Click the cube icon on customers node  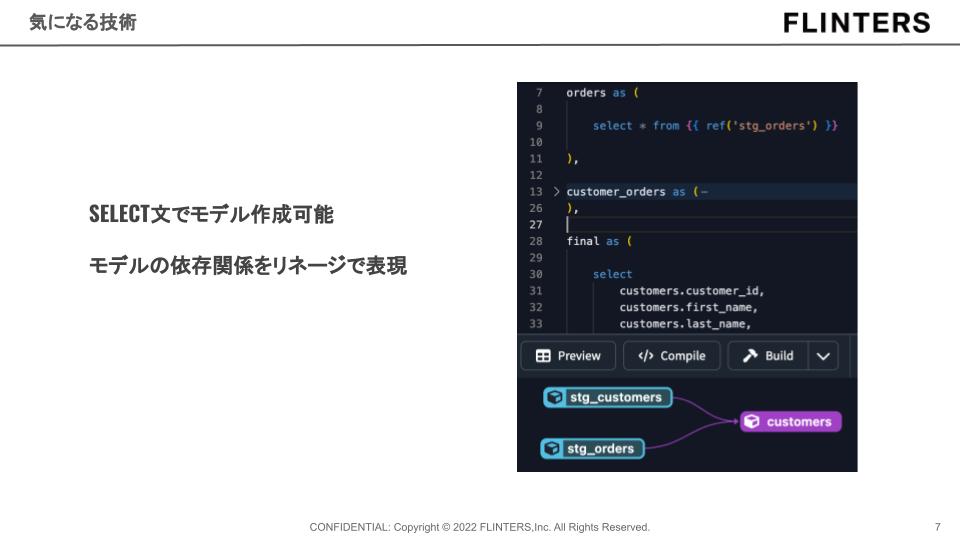[752, 421]
